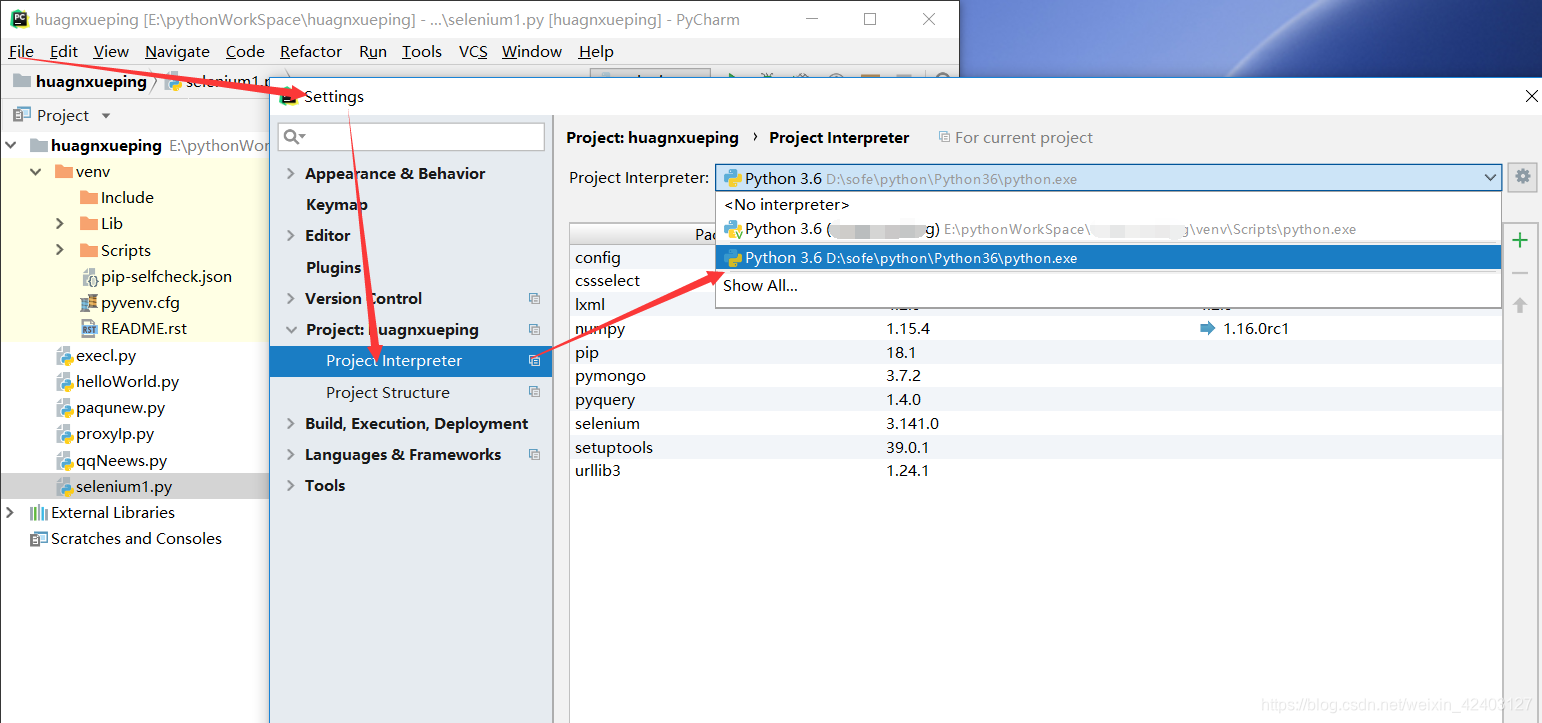Select Project Structure settings page
This screenshot has height=723, width=1542.
click(388, 392)
